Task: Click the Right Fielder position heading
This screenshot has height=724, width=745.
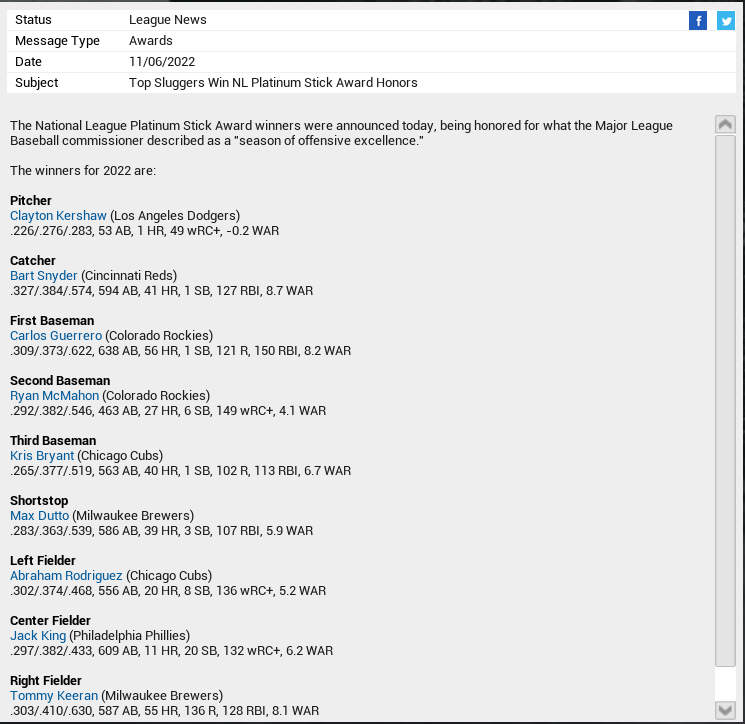Action: tap(46, 681)
